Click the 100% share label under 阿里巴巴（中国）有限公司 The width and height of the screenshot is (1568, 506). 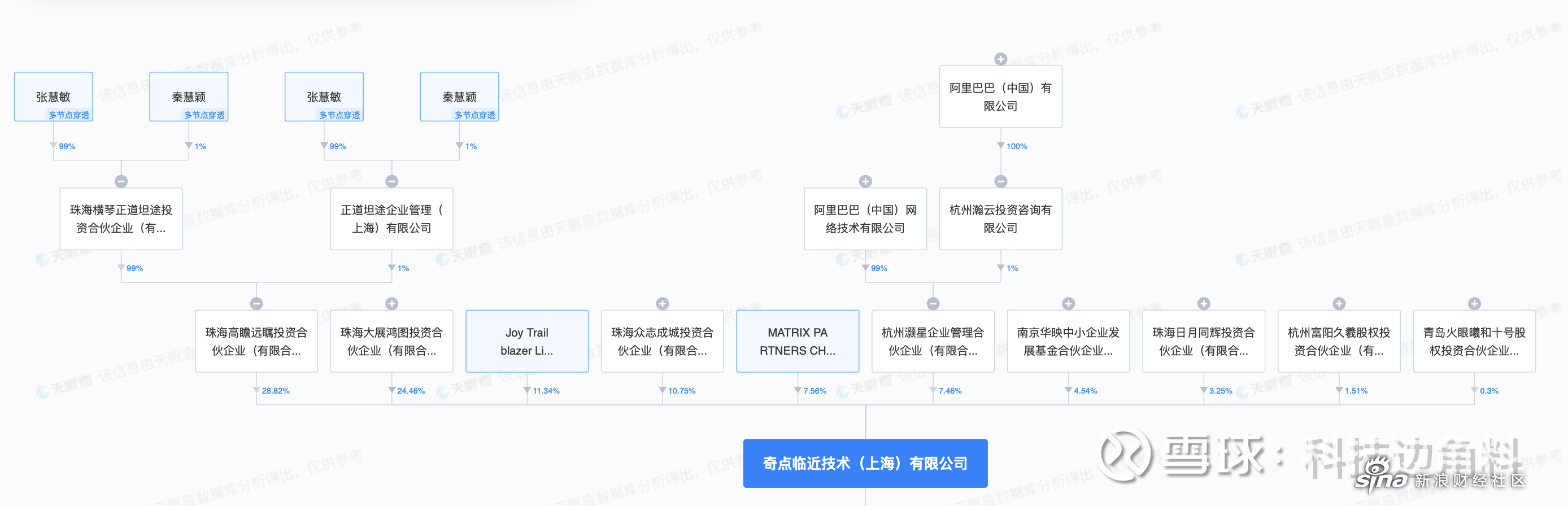[x=1016, y=146]
